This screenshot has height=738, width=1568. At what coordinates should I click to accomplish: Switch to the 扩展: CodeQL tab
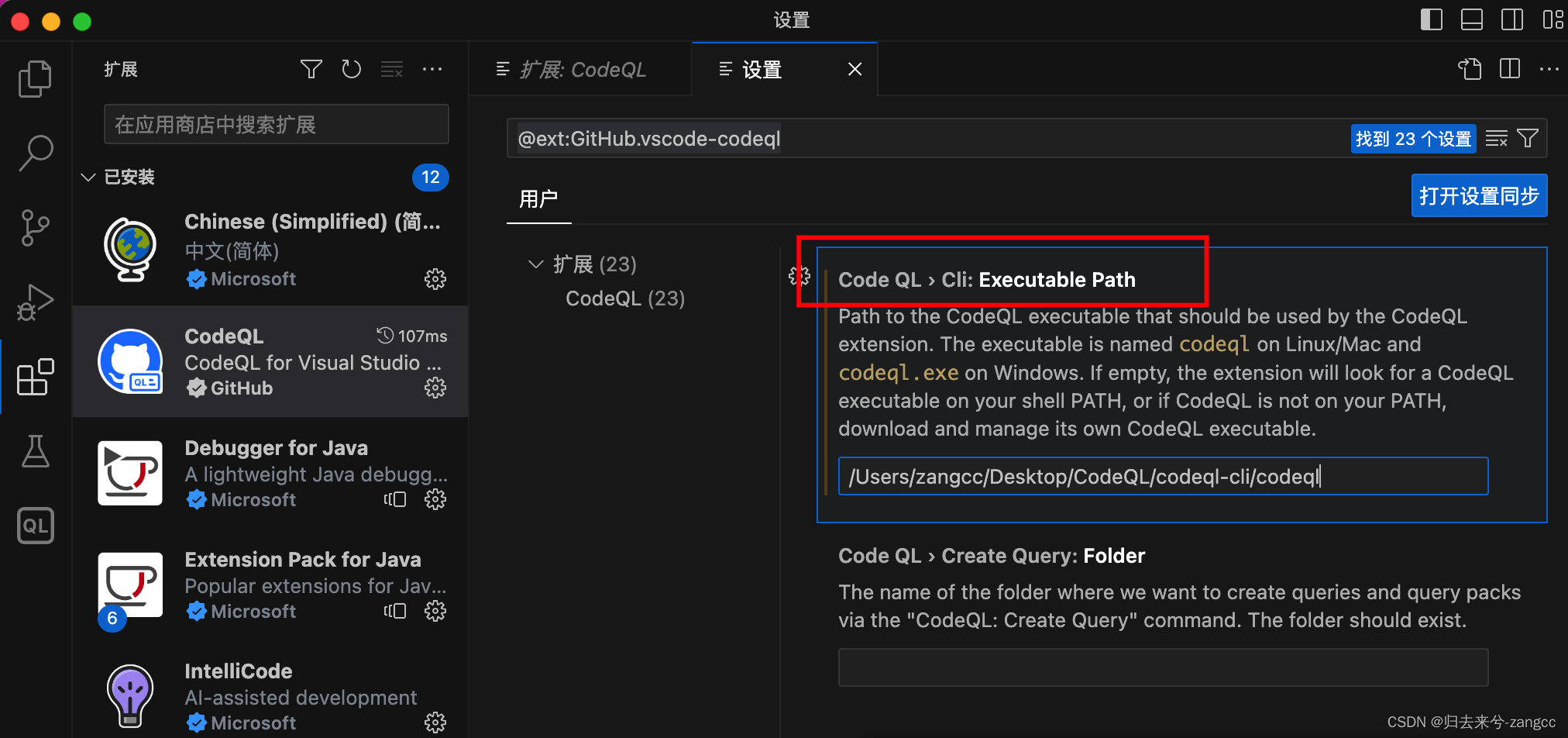580,70
